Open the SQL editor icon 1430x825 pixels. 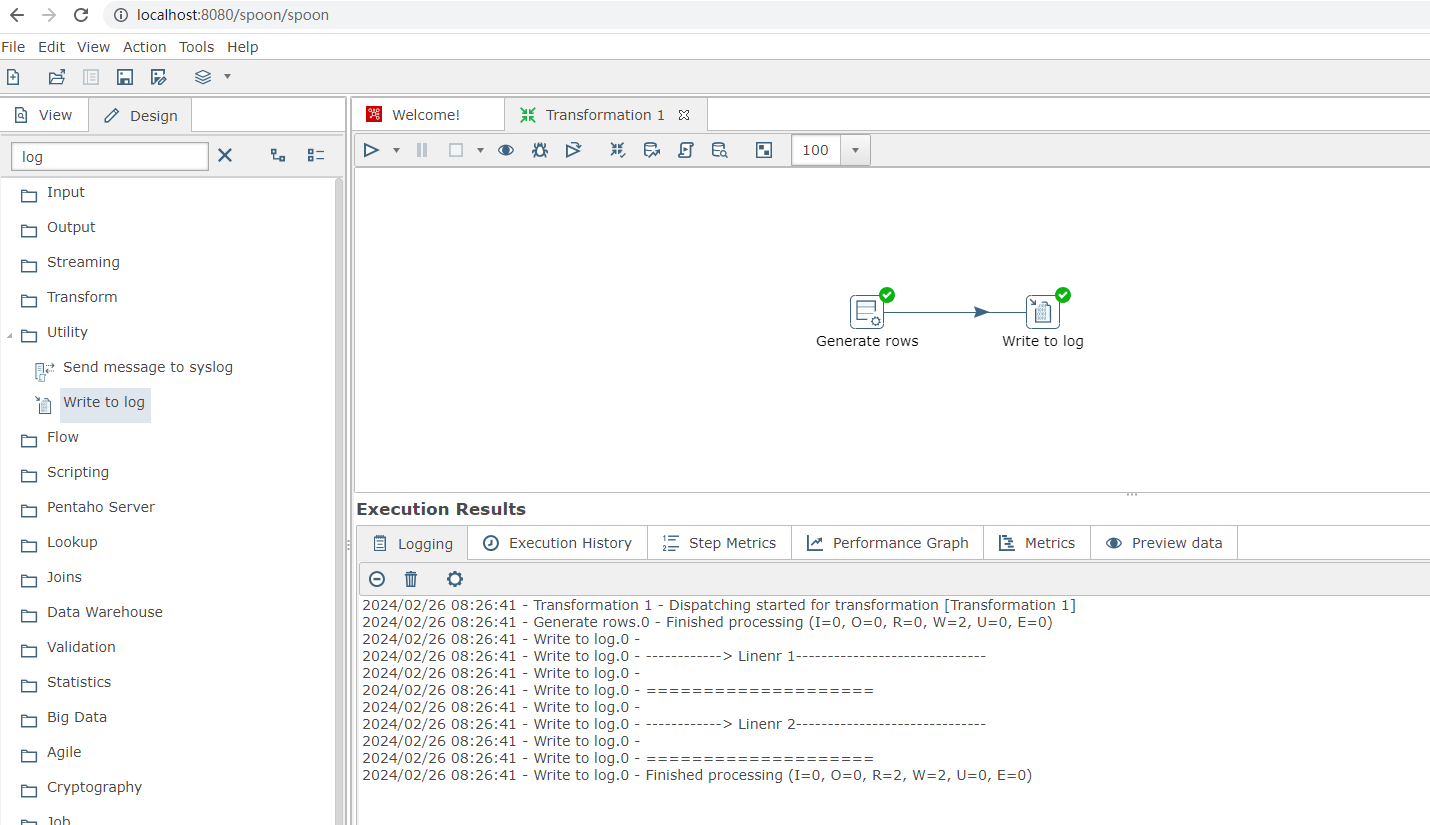[x=687, y=150]
